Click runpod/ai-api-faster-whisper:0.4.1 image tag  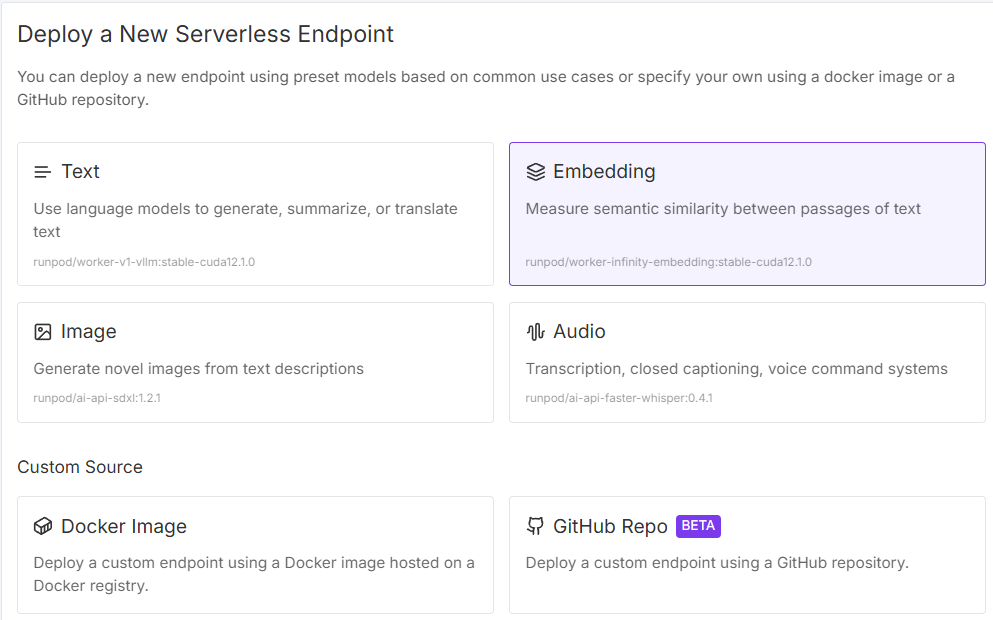pos(619,398)
